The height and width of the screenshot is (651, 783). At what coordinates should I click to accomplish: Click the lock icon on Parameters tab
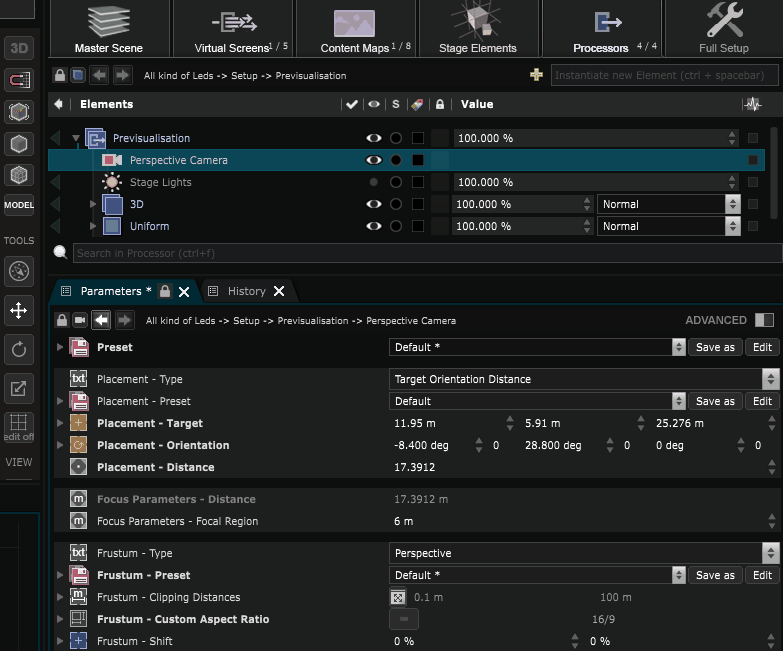[x=165, y=291]
